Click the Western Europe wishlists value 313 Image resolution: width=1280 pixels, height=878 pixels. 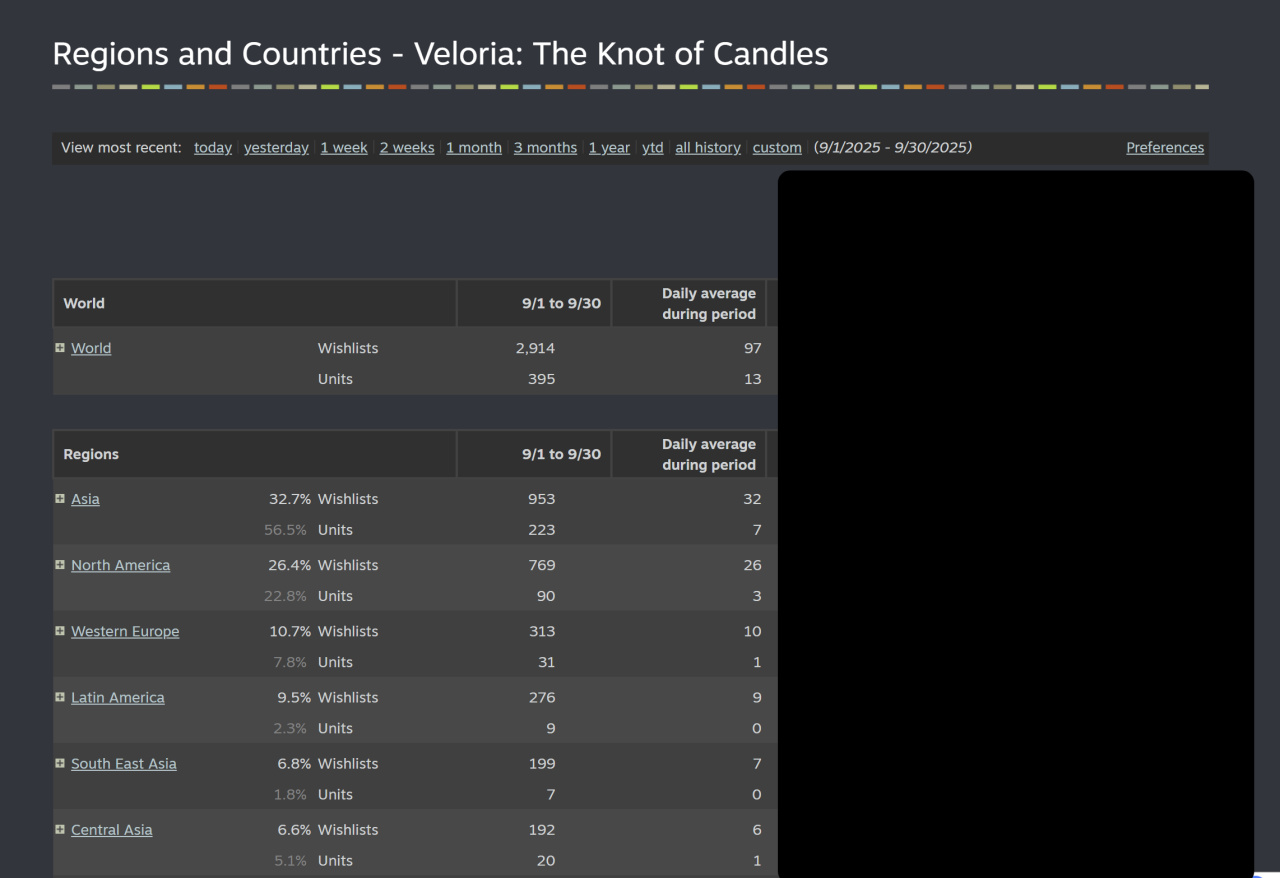[x=543, y=631]
